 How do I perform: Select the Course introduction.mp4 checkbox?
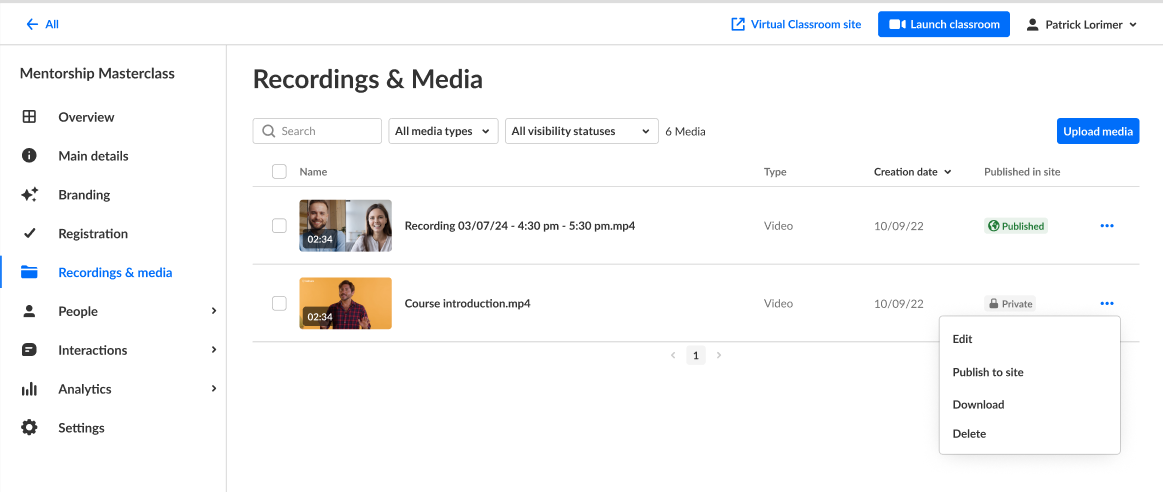click(279, 303)
